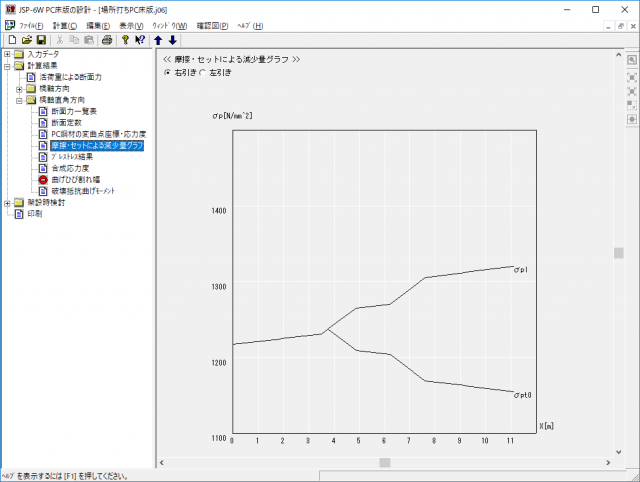Image resolution: width=640 pixels, height=482 pixels.
Task: Expand the 入力データ tree node
Action: [x=7, y=54]
